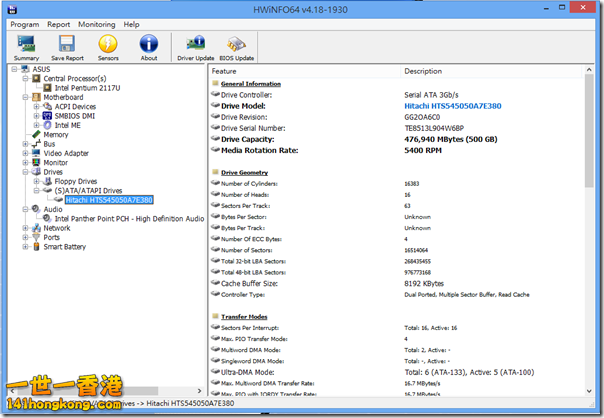Expand the Floppy Drives node

(37, 181)
